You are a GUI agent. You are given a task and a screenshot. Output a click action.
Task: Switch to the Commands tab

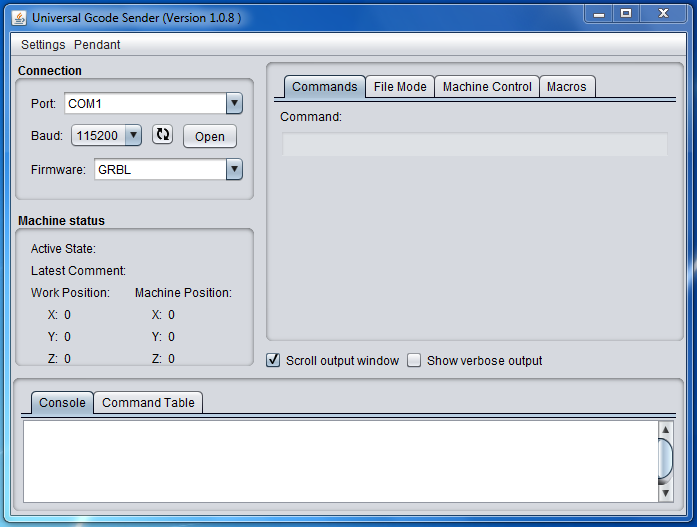point(324,87)
